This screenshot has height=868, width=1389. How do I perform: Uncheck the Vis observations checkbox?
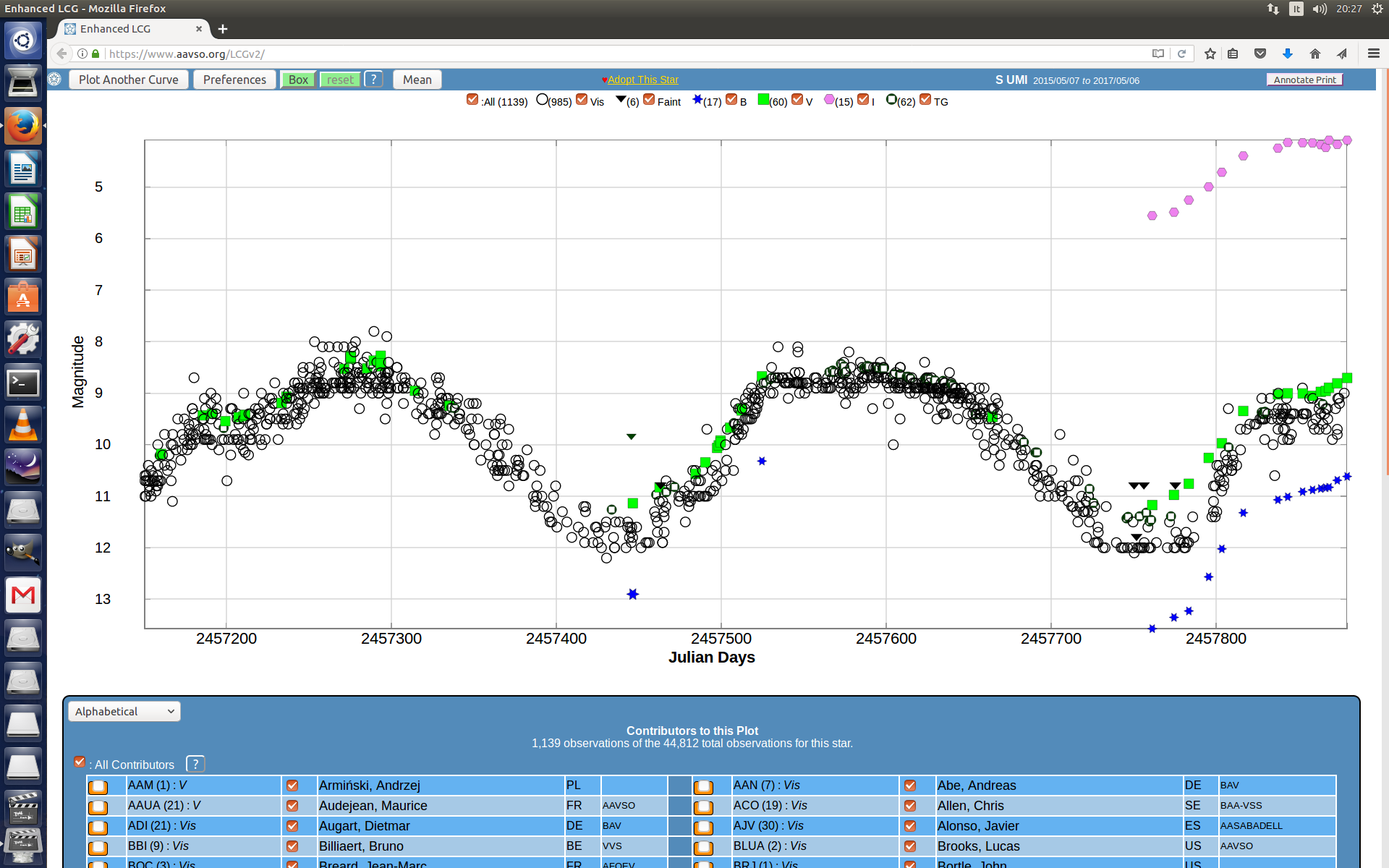coord(582,100)
